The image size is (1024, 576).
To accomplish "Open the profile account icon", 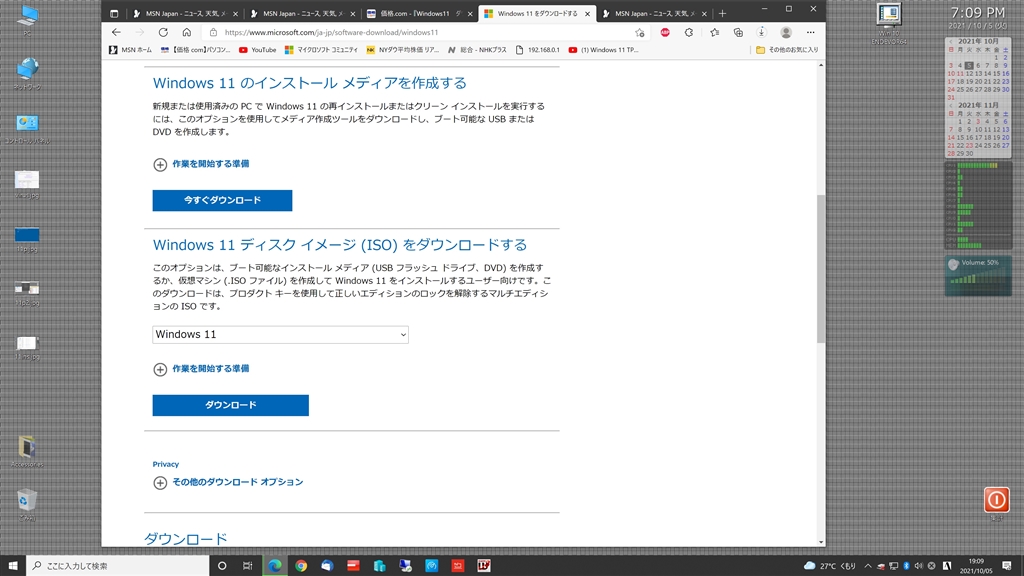I will pos(786,32).
